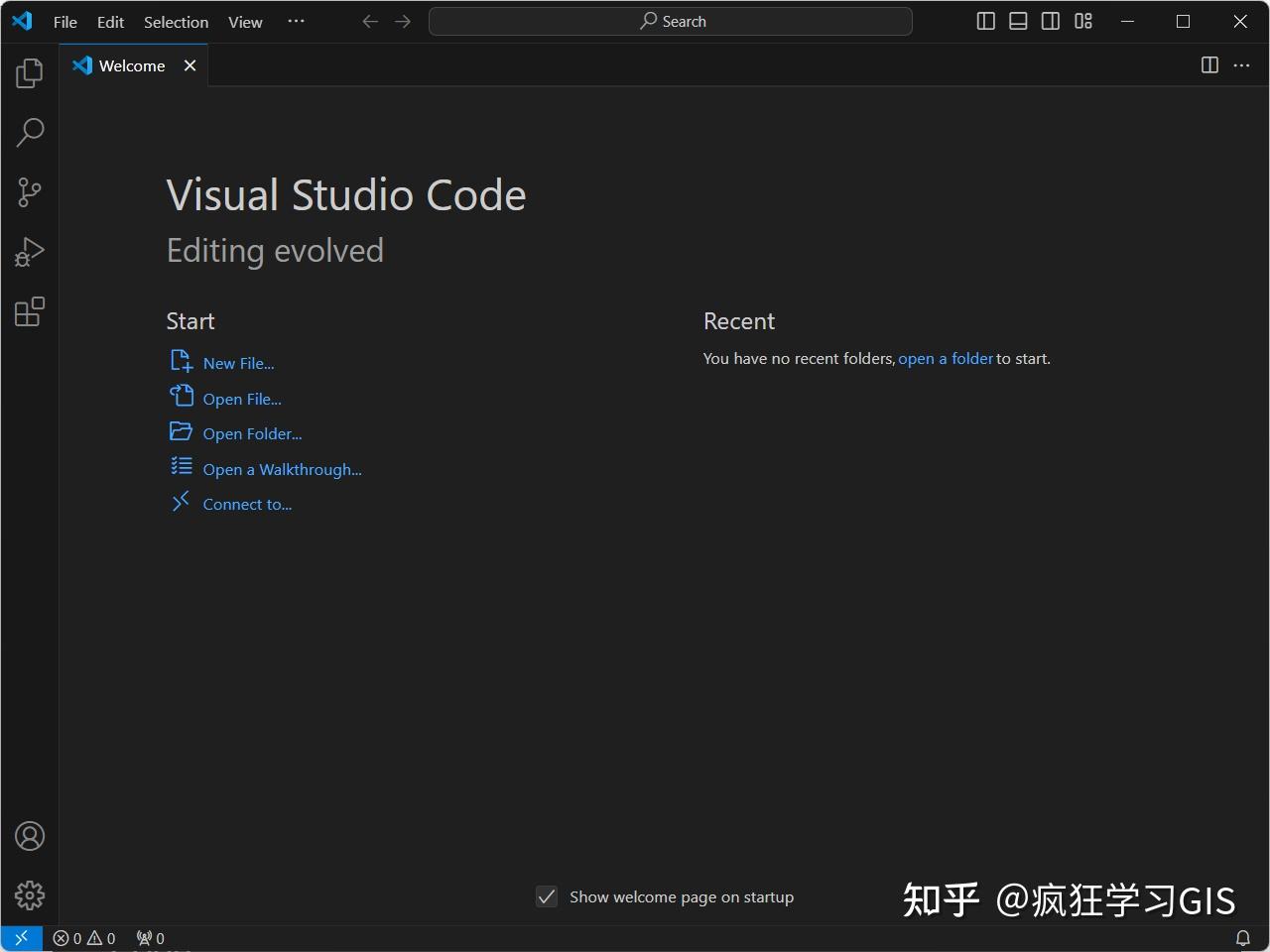
Task: Open Run and Debug view
Action: click(29, 251)
